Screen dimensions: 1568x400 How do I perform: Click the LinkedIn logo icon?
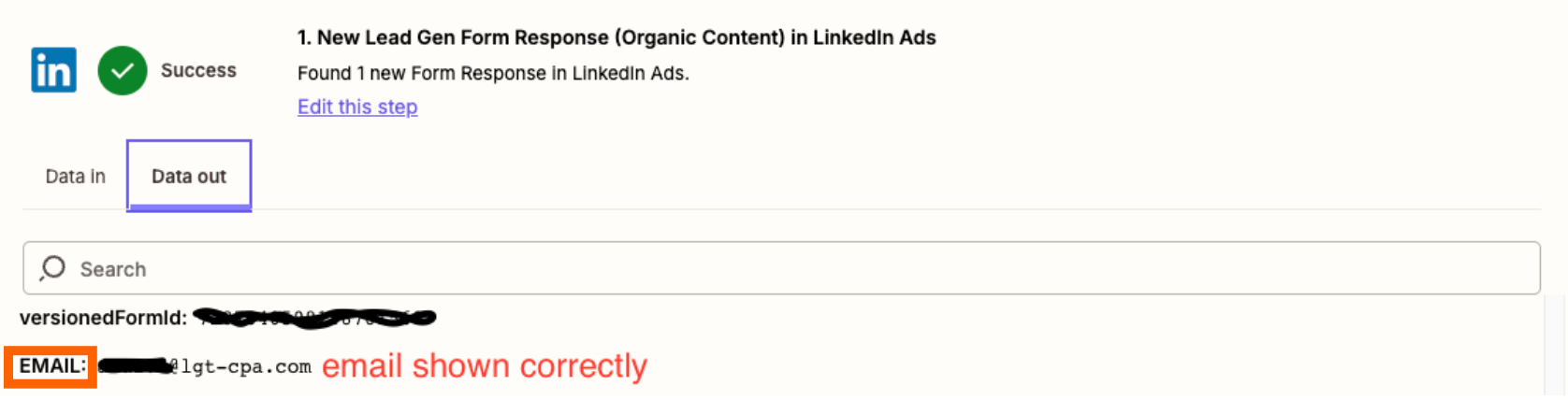pyautogui.click(x=53, y=70)
